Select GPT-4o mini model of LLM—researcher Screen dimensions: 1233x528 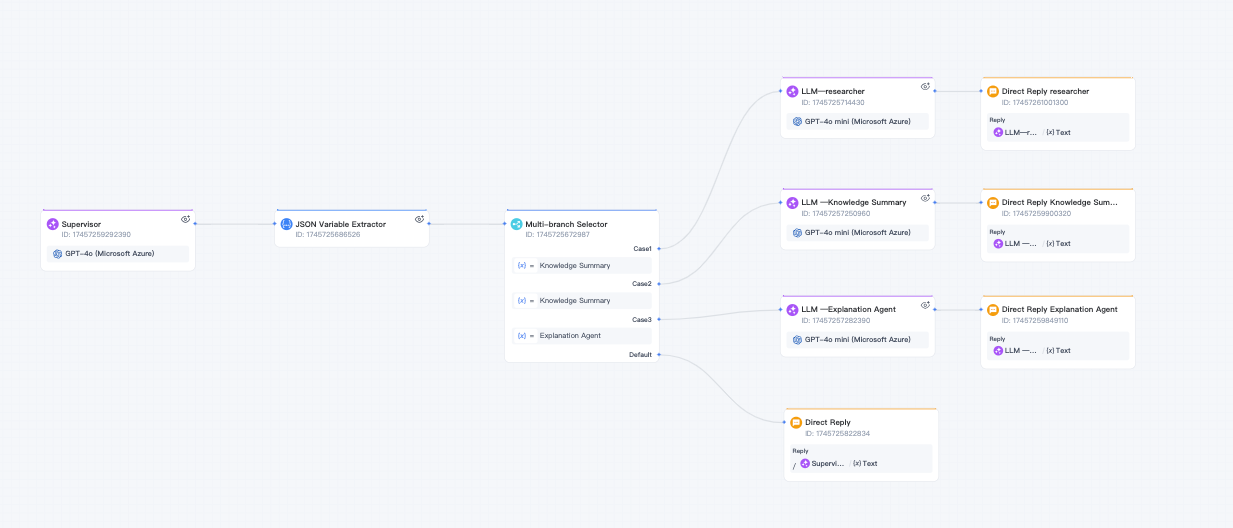pyautogui.click(x=858, y=121)
